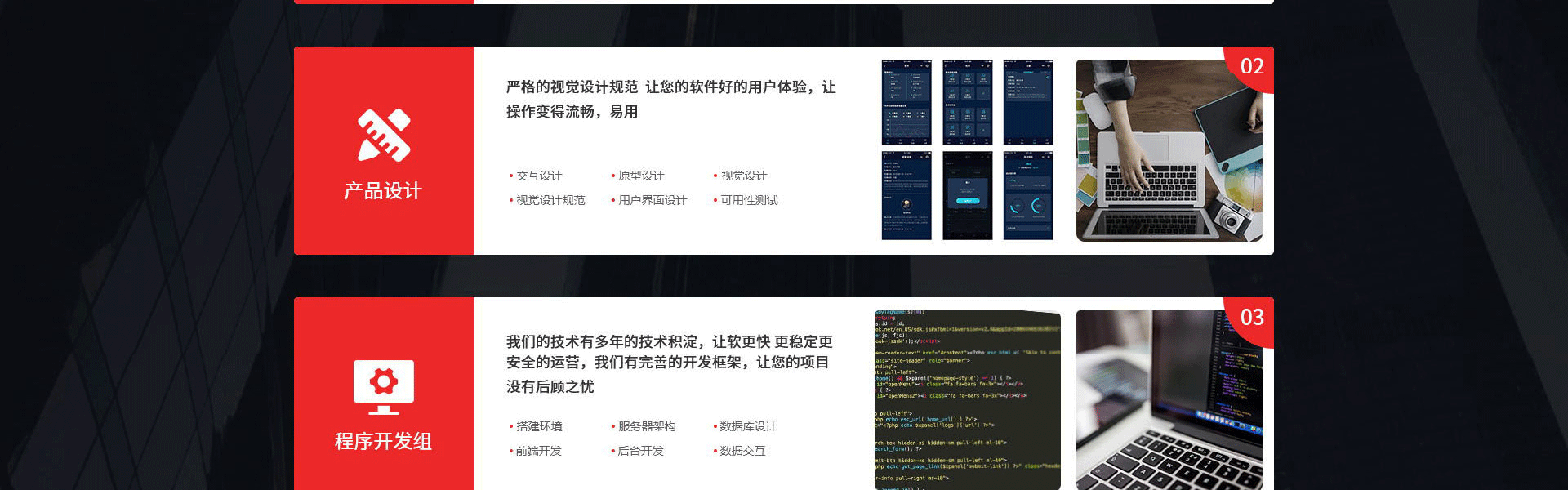Click the 搭建环境 list item
The image size is (1568, 490).
pyautogui.click(x=539, y=426)
